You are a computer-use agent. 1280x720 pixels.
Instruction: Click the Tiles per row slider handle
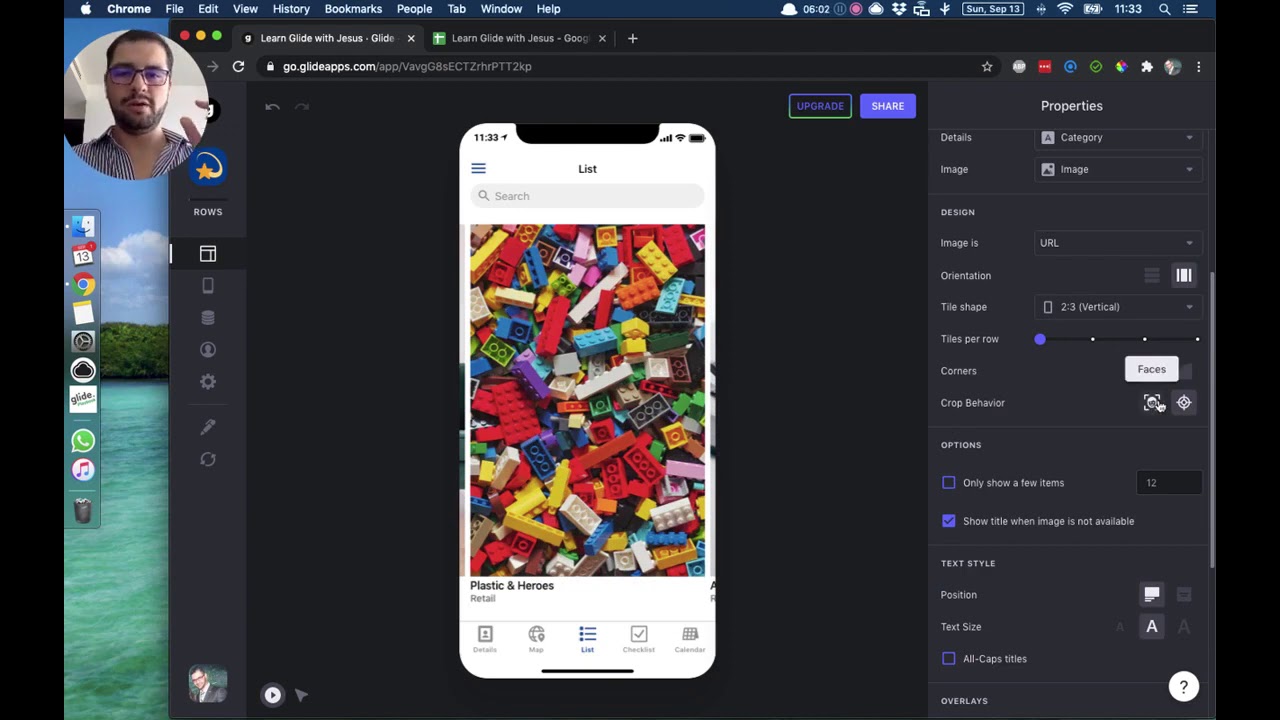click(1040, 339)
